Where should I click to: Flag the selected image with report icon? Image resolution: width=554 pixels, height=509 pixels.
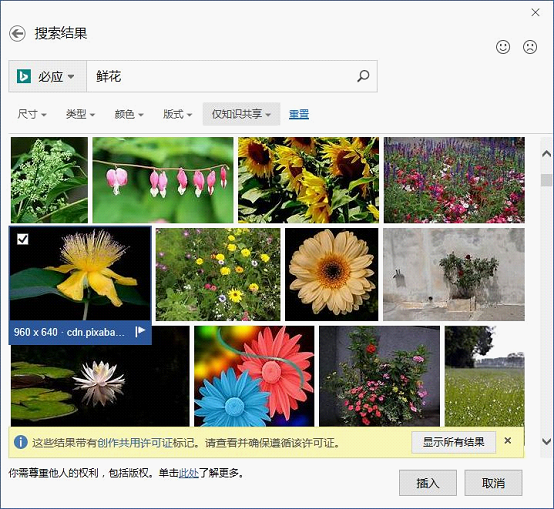point(140,332)
